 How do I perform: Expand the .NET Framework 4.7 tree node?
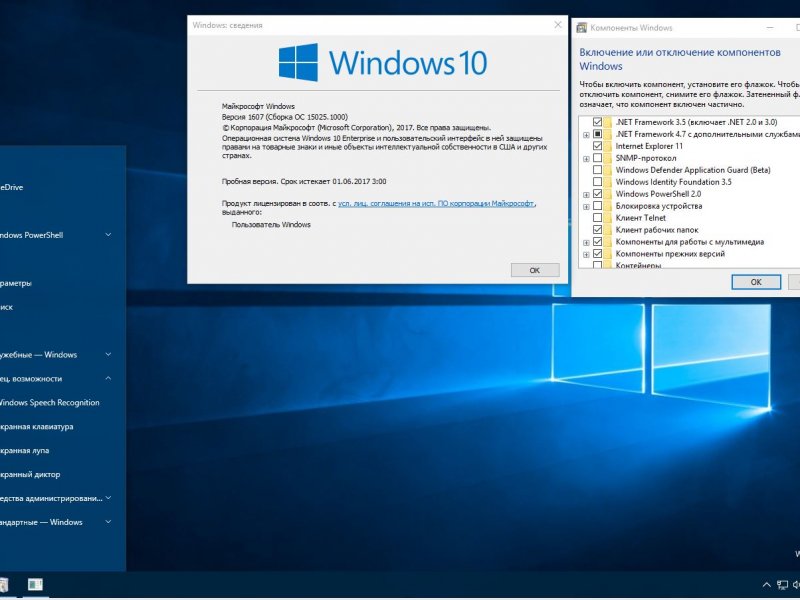[586, 135]
